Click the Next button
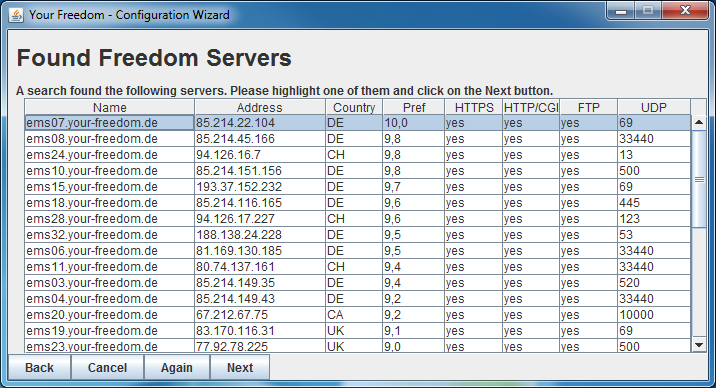Viewport: 716px width, 388px height. [240, 367]
